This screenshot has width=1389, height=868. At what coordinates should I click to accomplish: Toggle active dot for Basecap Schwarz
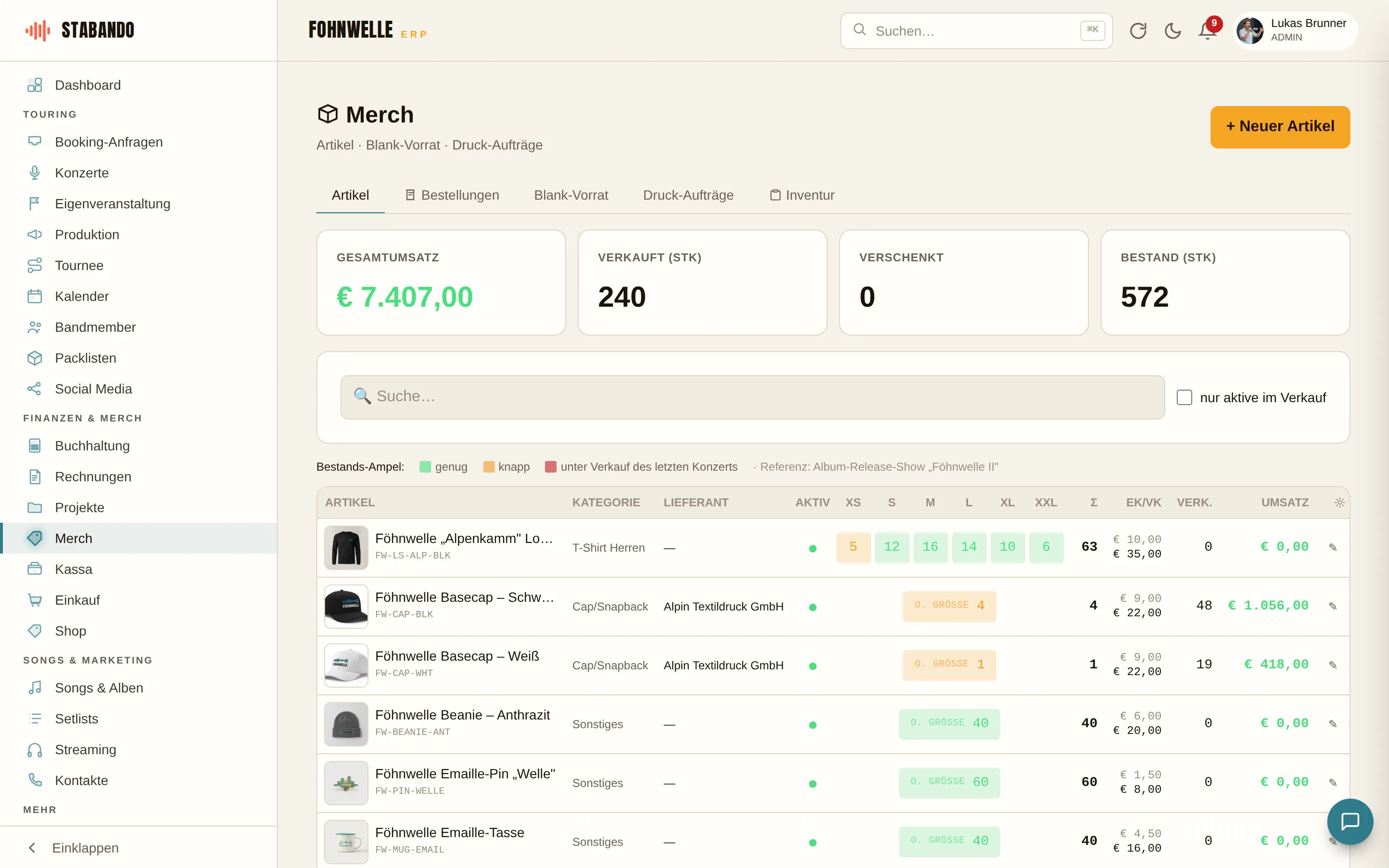tap(812, 608)
